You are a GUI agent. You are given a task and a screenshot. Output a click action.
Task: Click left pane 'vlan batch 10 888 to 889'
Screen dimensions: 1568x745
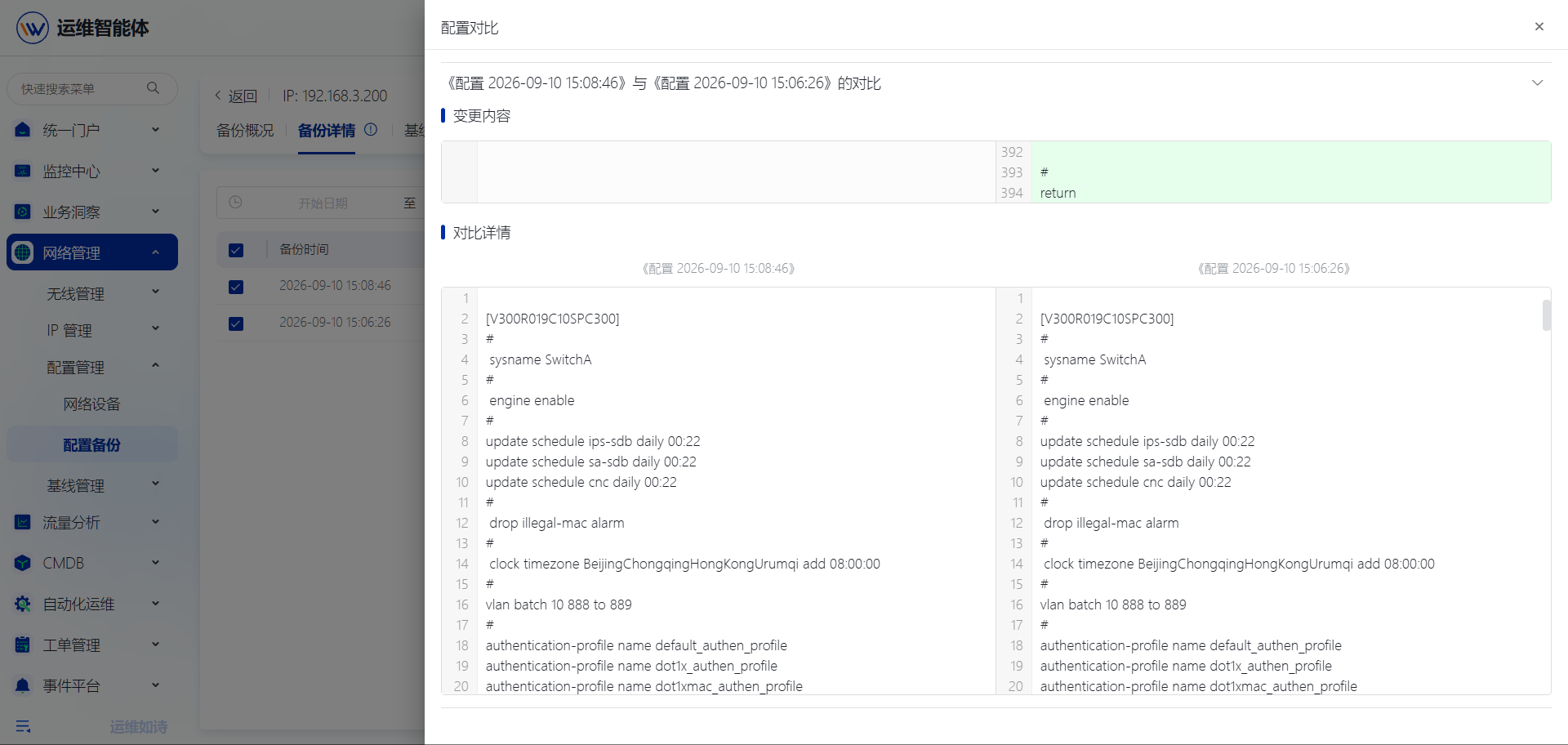(x=559, y=604)
